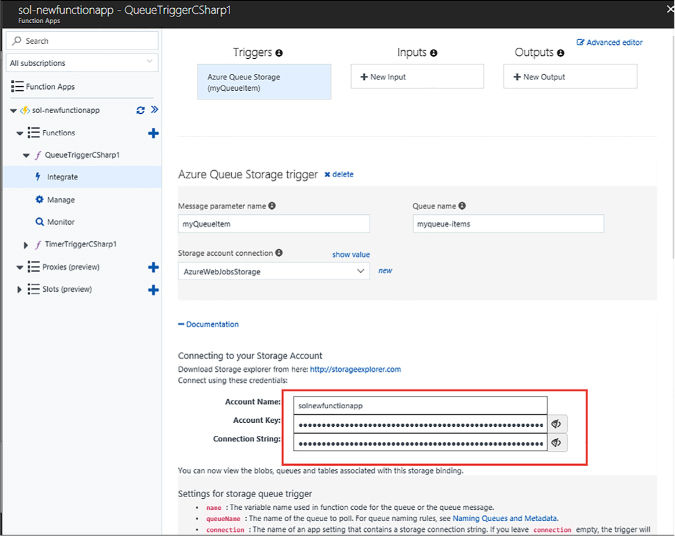Click the refresh icon beside sol-newfunctionapp
The image size is (675, 536).
(x=140, y=110)
